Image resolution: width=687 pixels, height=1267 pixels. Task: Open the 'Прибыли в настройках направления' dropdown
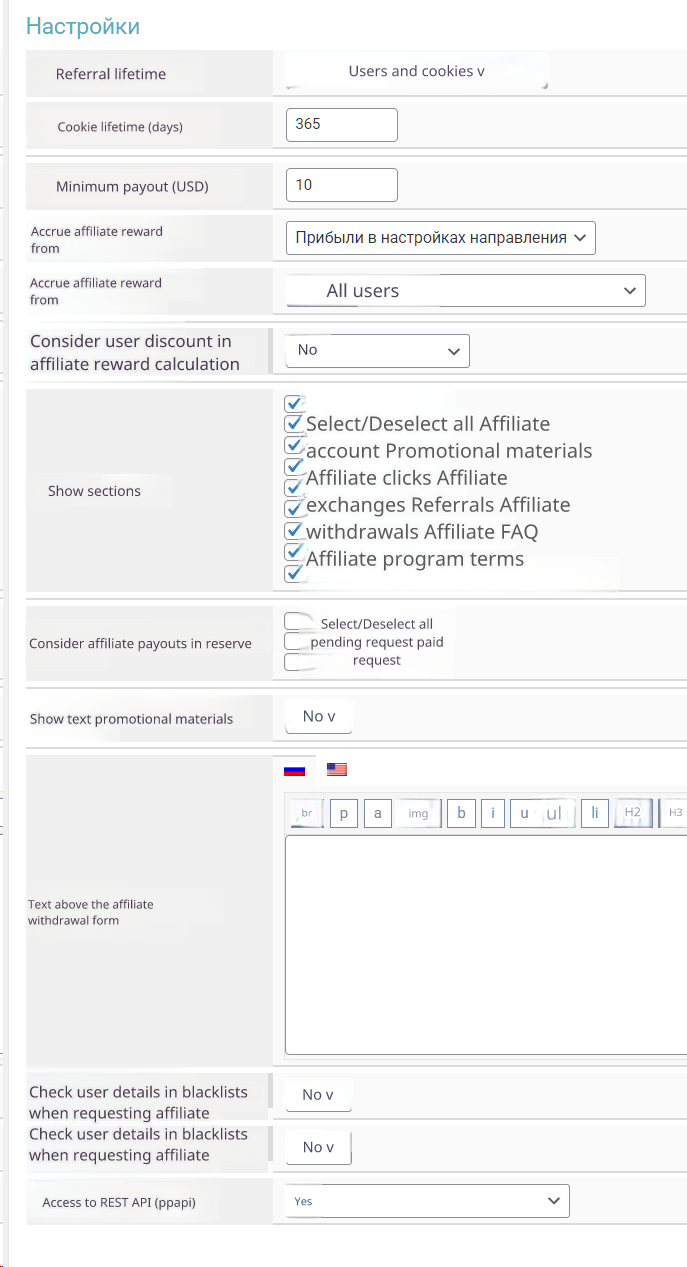tap(440, 238)
